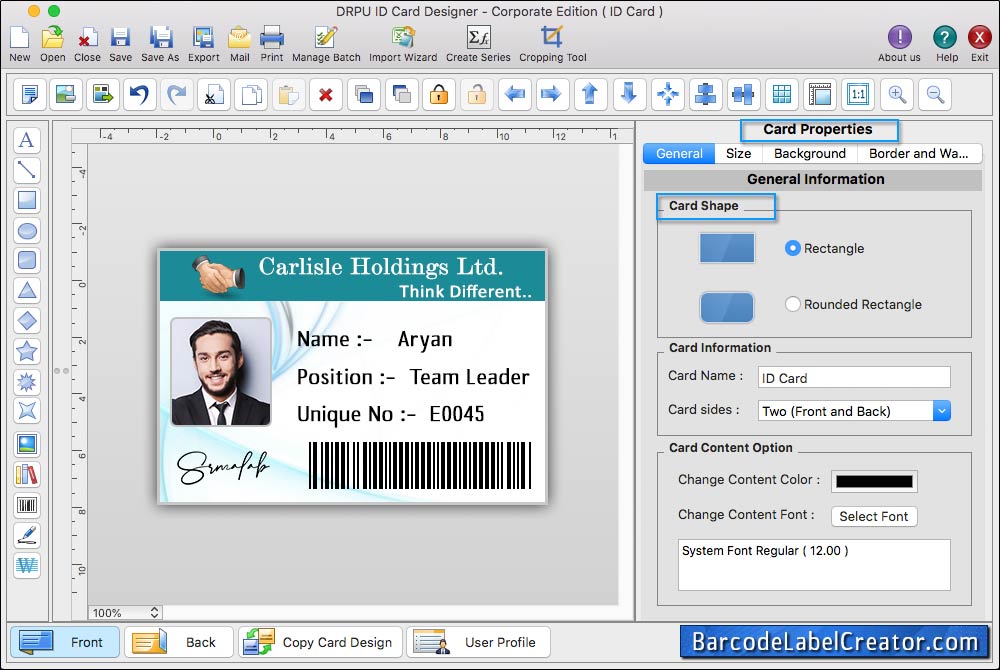Select the Rounded Rectangle radio button

click(792, 304)
